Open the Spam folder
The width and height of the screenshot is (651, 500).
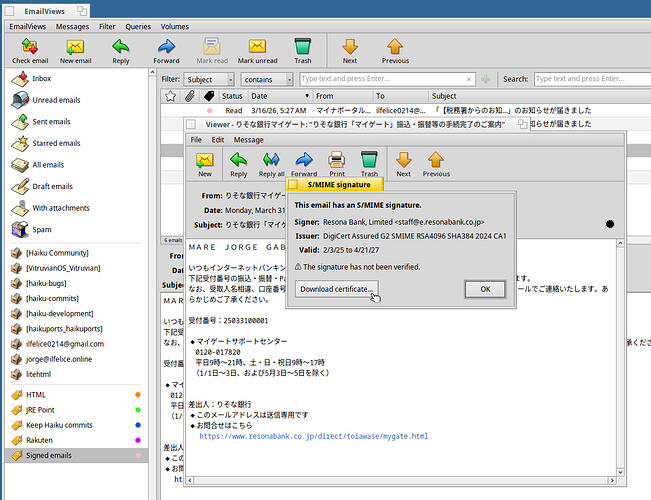click(x=77, y=230)
